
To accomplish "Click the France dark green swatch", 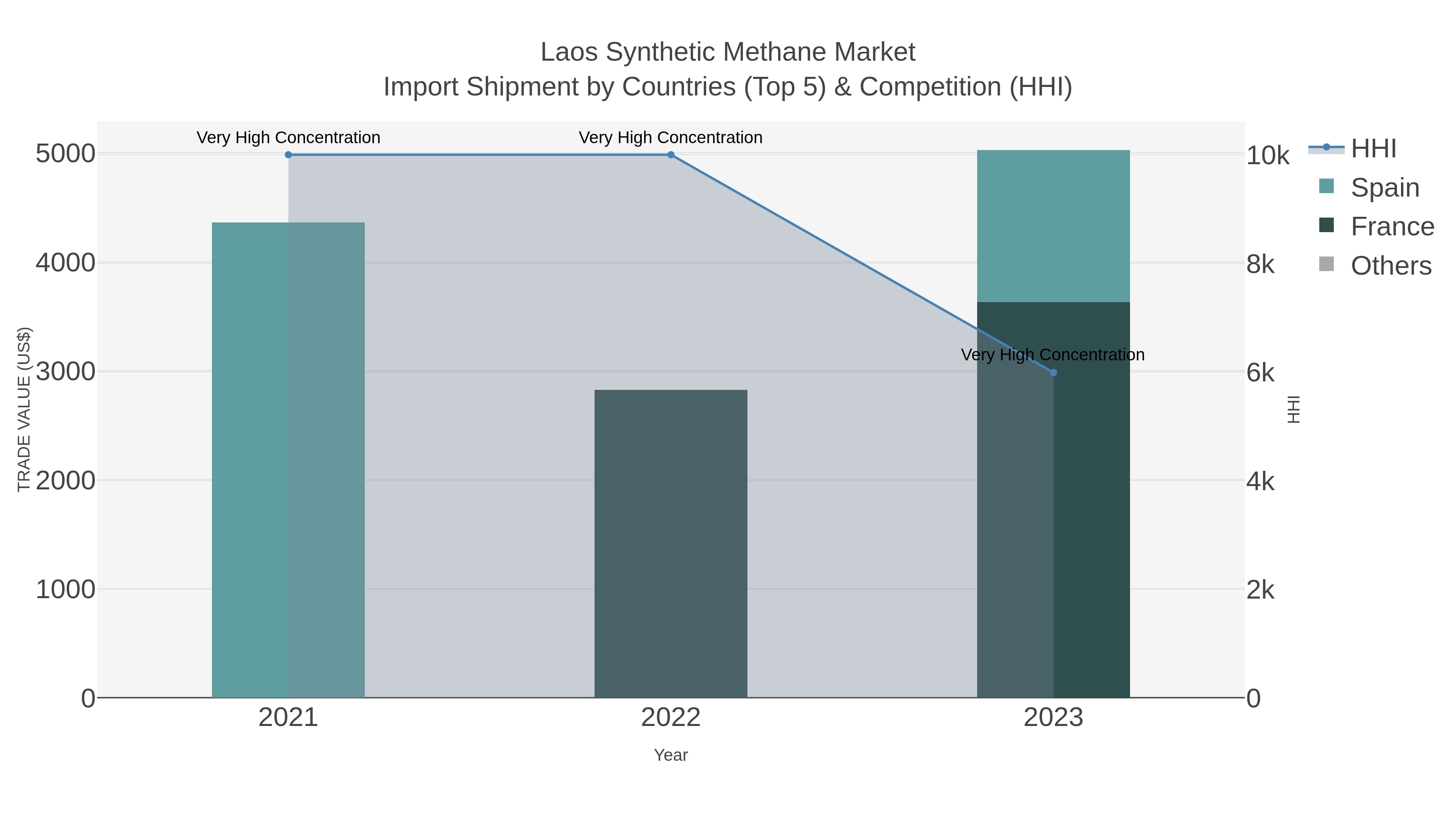I will pos(1326,225).
